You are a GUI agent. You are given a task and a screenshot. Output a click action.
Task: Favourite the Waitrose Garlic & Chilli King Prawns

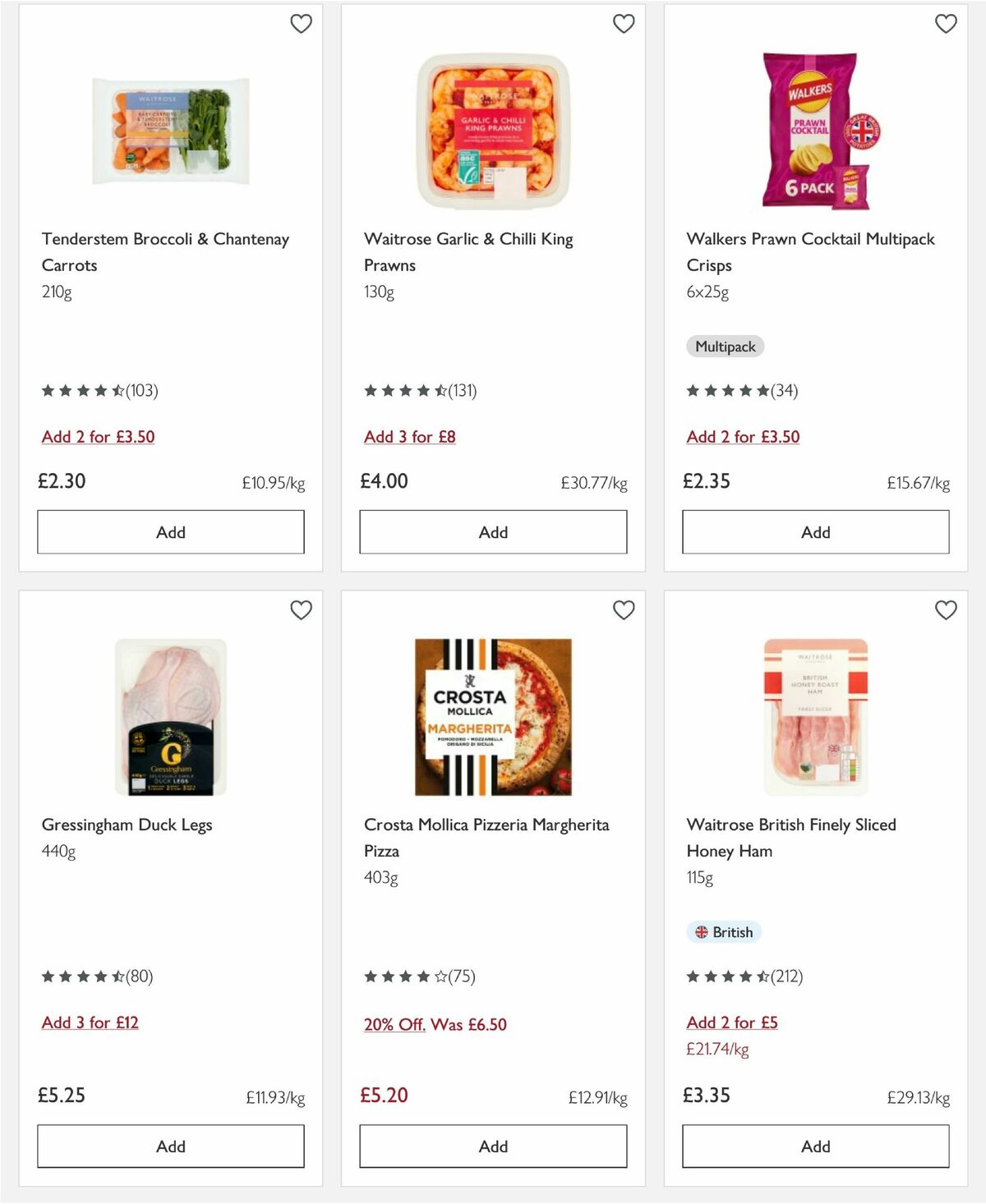624,24
